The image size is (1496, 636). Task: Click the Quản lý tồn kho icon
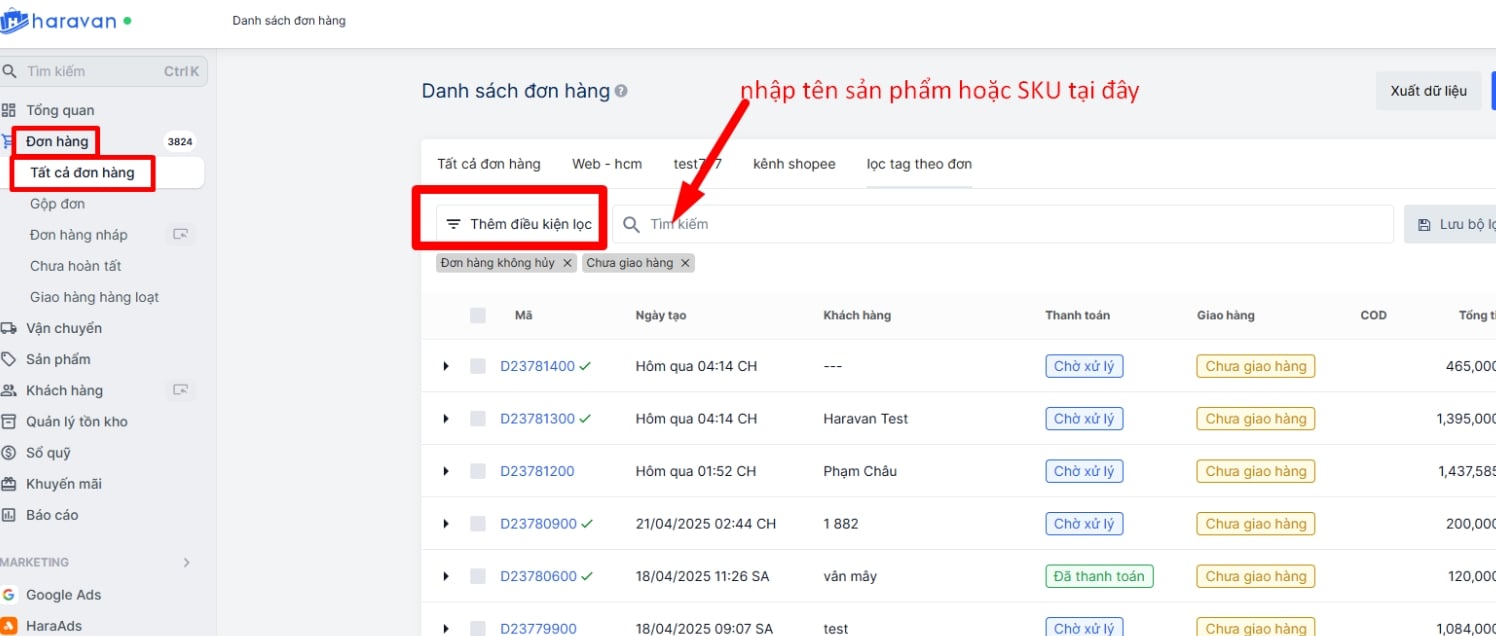pyautogui.click(x=9, y=421)
